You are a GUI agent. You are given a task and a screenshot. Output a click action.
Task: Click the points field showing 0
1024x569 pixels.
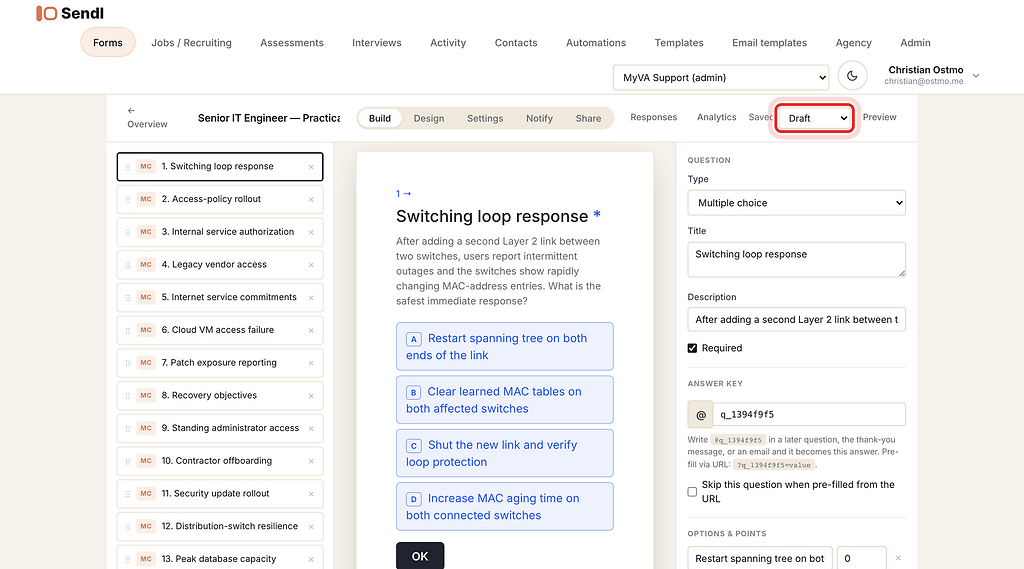[x=861, y=558]
